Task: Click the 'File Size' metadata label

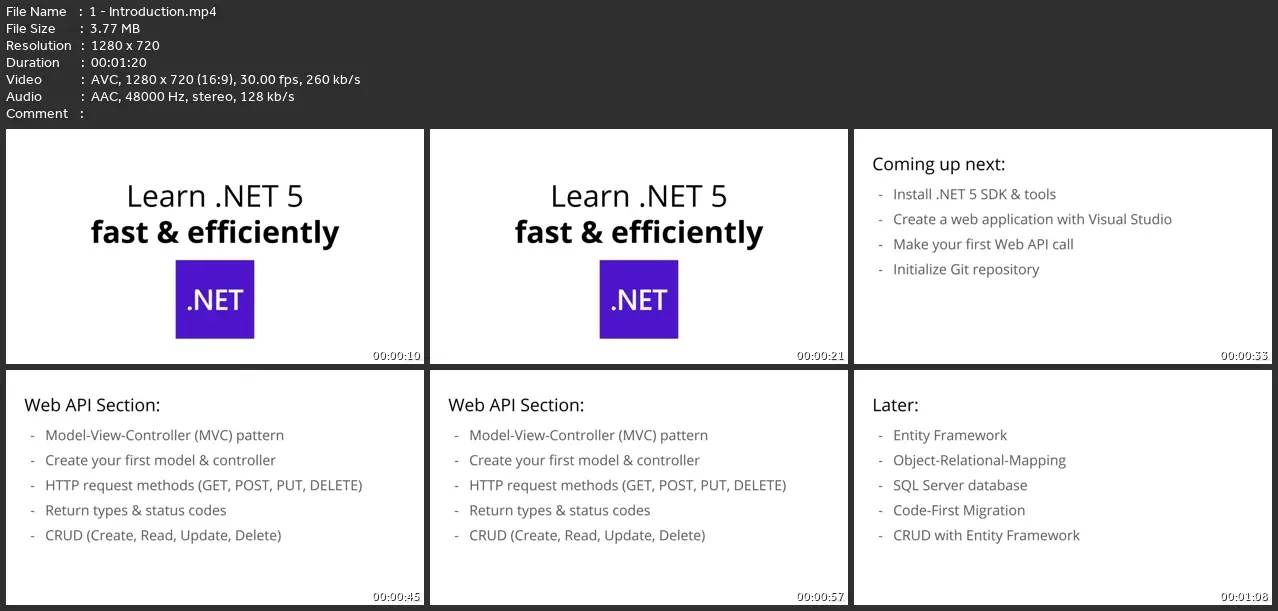Action: click(31, 29)
